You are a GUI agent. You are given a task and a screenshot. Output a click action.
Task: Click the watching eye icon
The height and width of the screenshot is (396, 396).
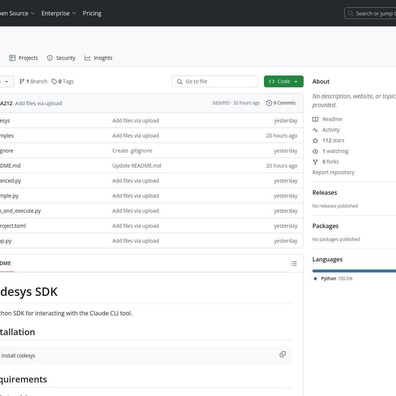[x=315, y=151]
